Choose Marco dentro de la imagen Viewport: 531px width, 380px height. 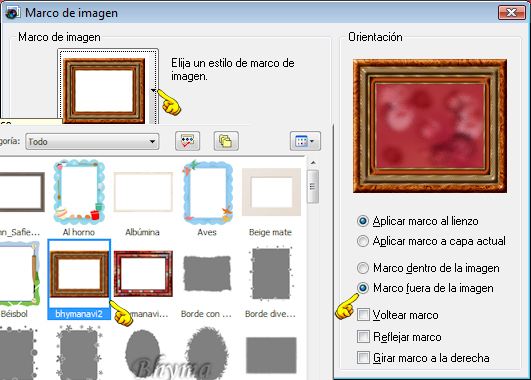428,268
